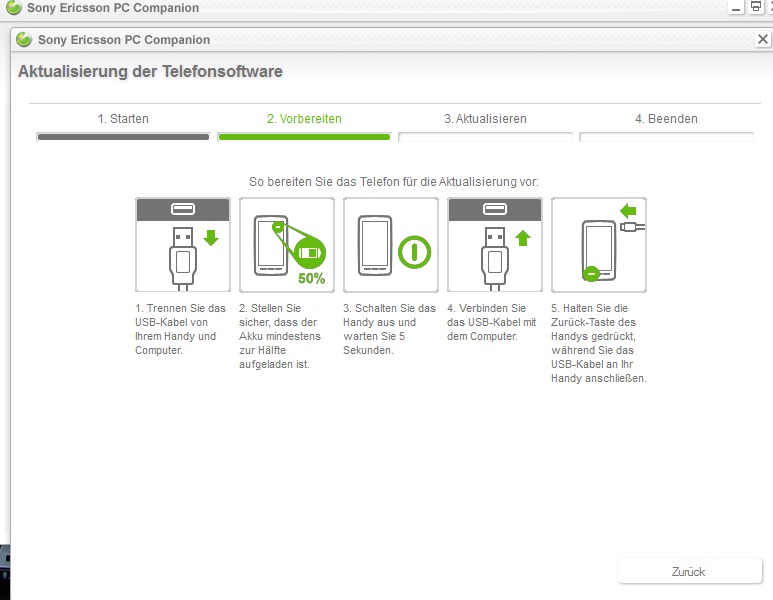Click text 'Trennen Sie das USB-Kabel'
Screen dimensions: 773x600
[x=180, y=315]
